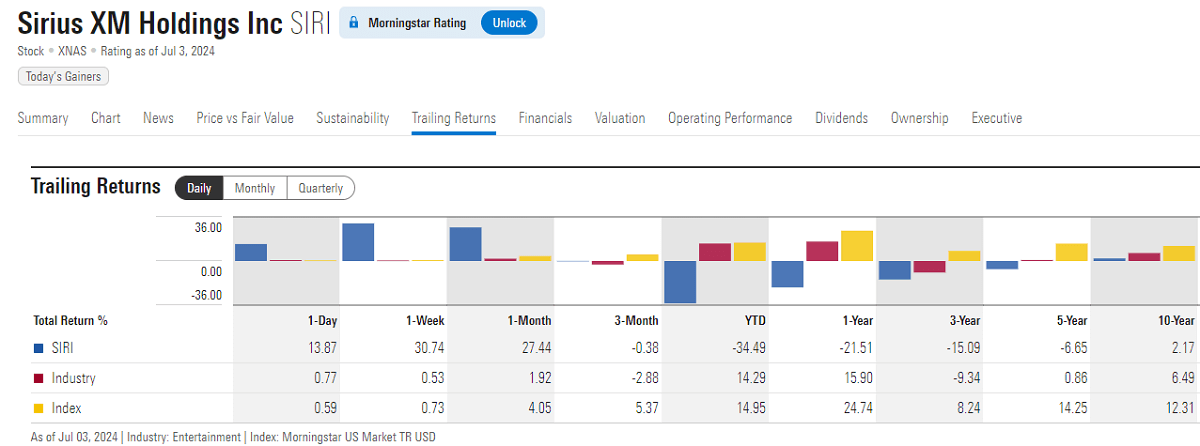Screen dimensions: 1200x446
Task: Click Industry 1-Year value 15.90
Action: [859, 379]
